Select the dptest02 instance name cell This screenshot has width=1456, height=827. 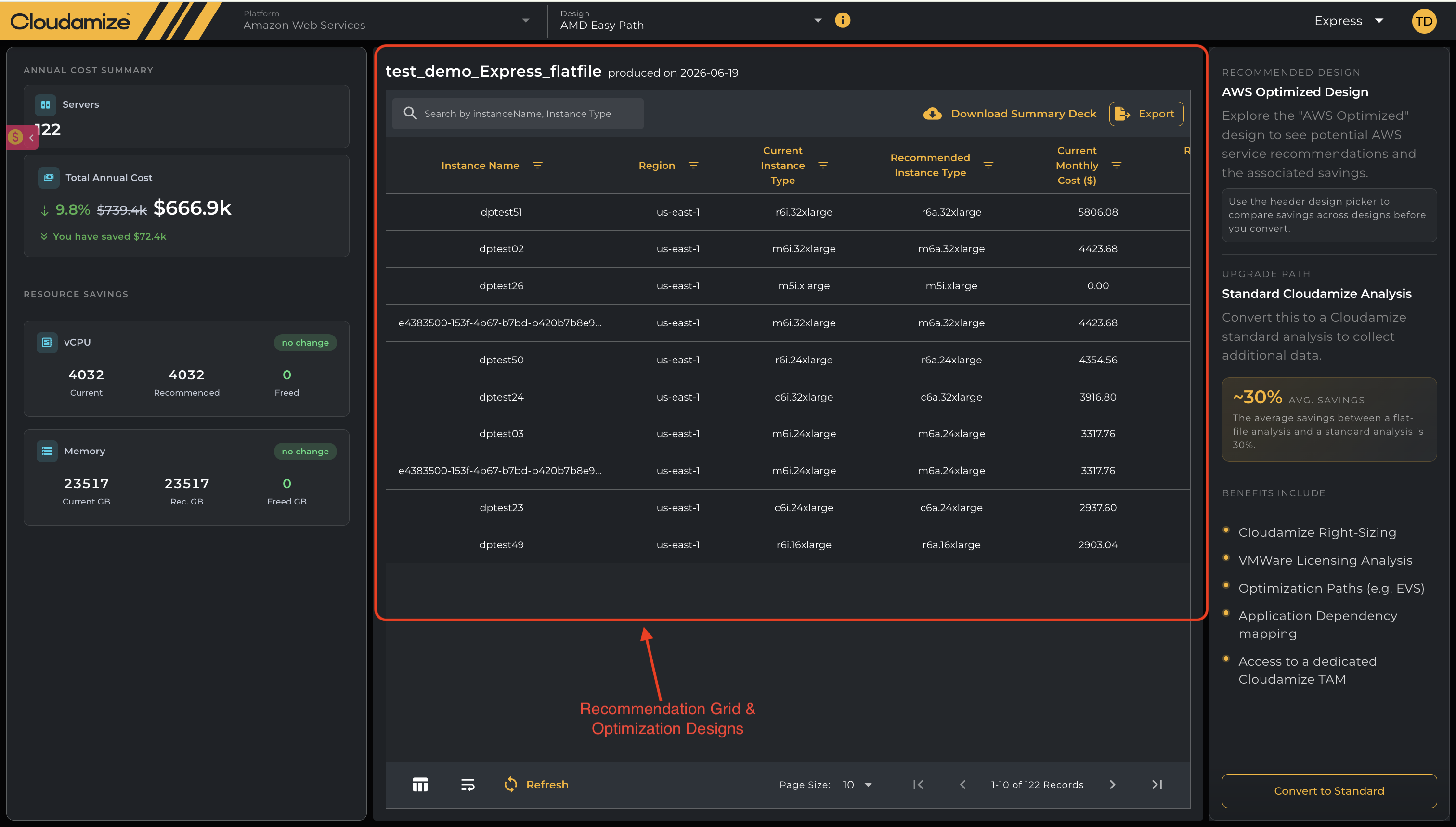click(x=501, y=249)
